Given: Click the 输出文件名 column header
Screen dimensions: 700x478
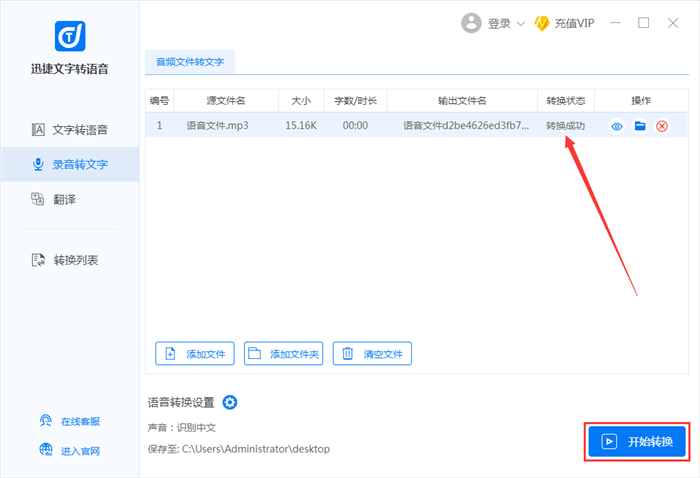Looking at the screenshot, I should coord(462,101).
